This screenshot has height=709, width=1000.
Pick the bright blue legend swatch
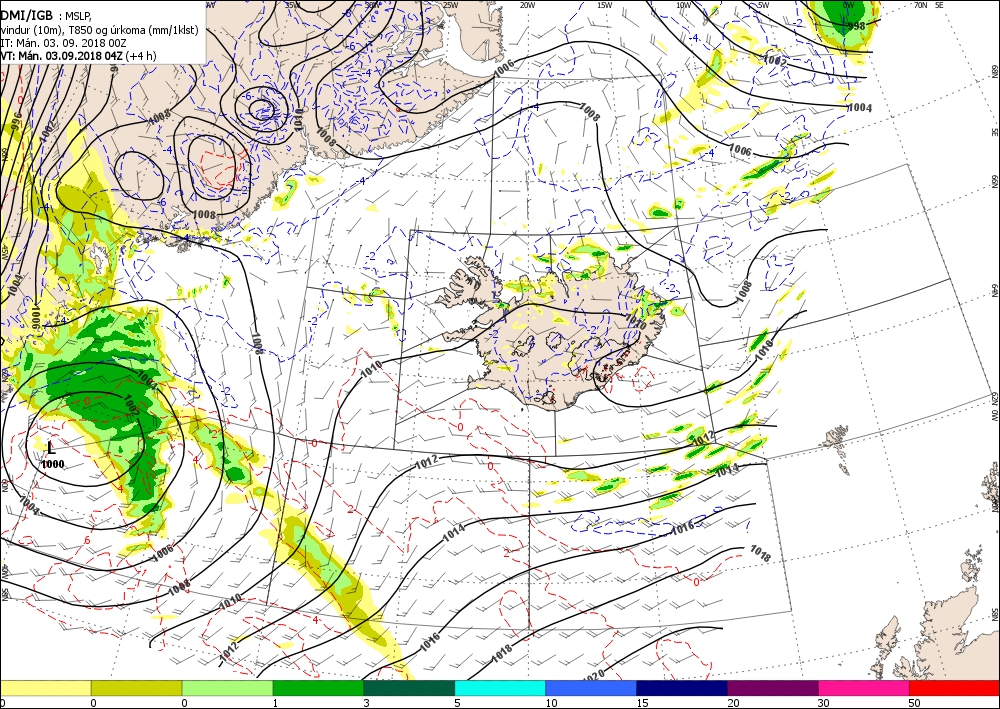point(591,689)
